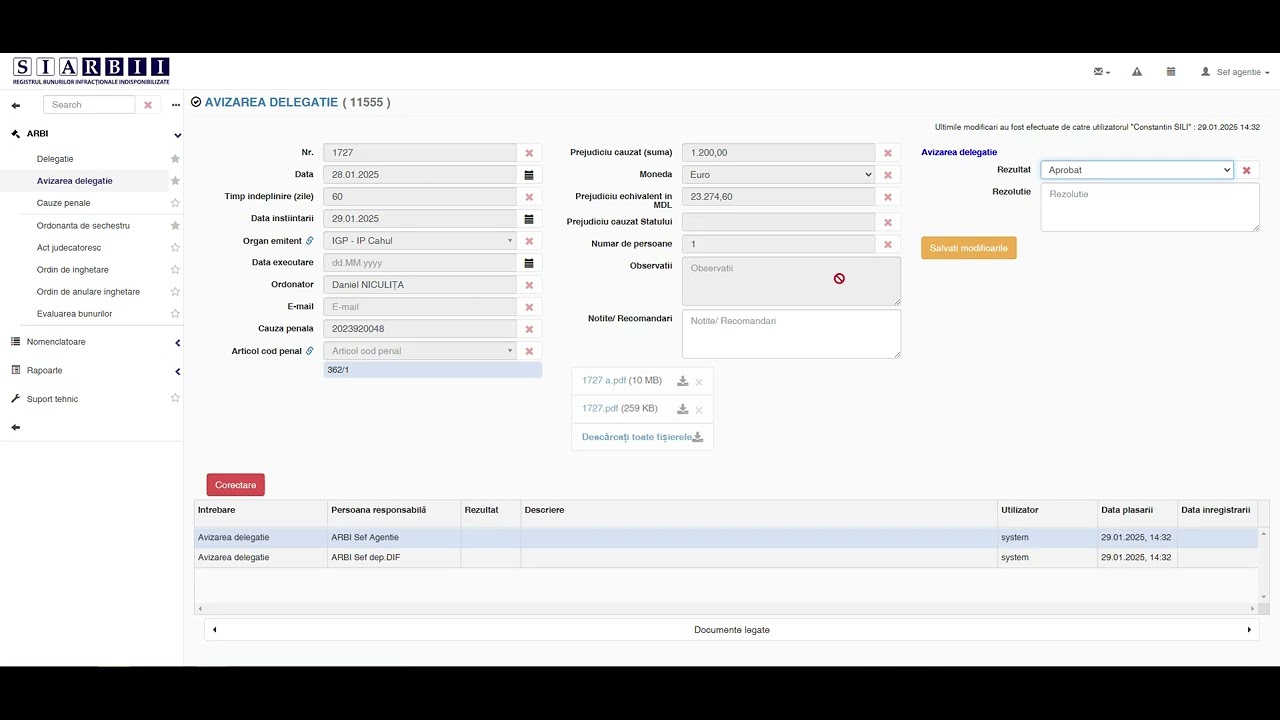This screenshot has width=1280, height=720.
Task: Toggle favorite star for Delegatie
Action: click(175, 159)
